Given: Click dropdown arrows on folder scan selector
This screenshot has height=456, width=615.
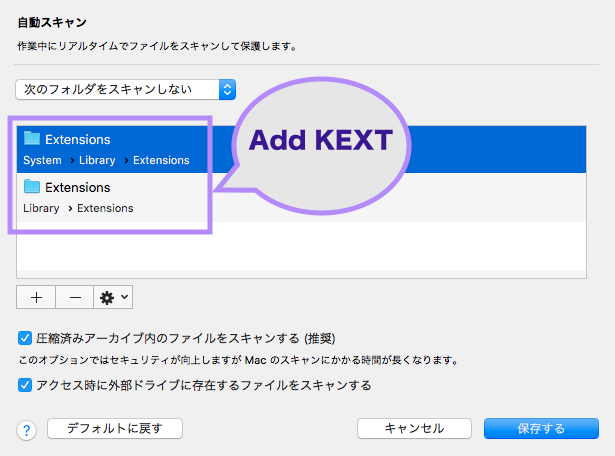Looking at the screenshot, I should pyautogui.click(x=227, y=90).
